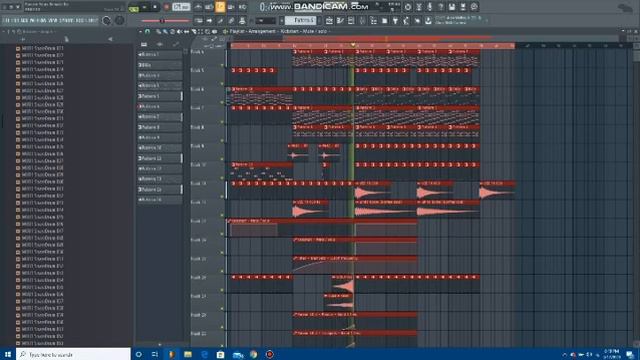Screen dimensions: 640x360
Task: Select the playlist Mute tool
Action: click(x=180, y=31)
